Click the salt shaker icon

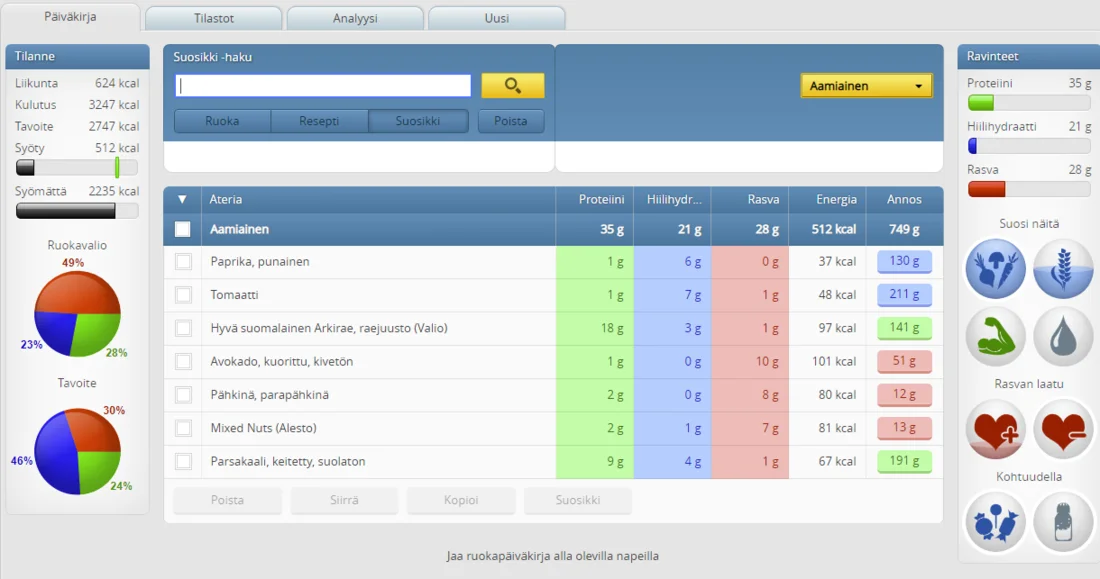pos(1062,521)
